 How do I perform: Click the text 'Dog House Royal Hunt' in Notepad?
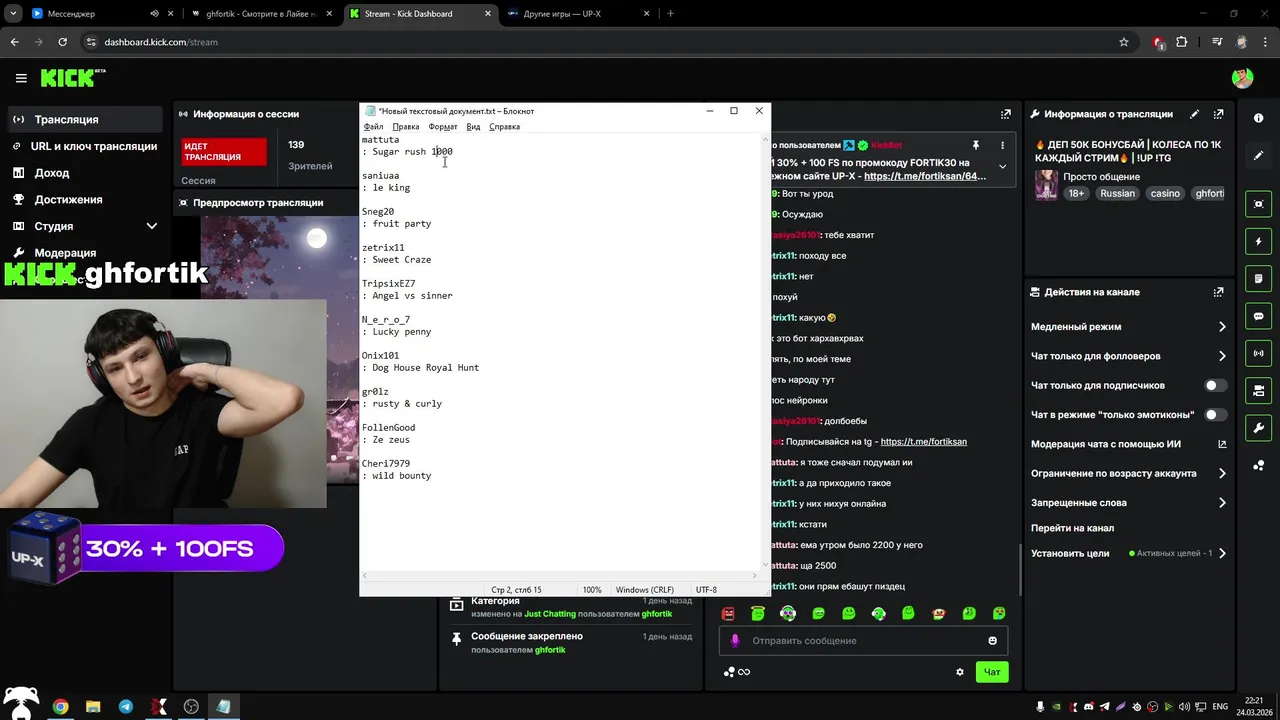pyautogui.click(x=425, y=368)
